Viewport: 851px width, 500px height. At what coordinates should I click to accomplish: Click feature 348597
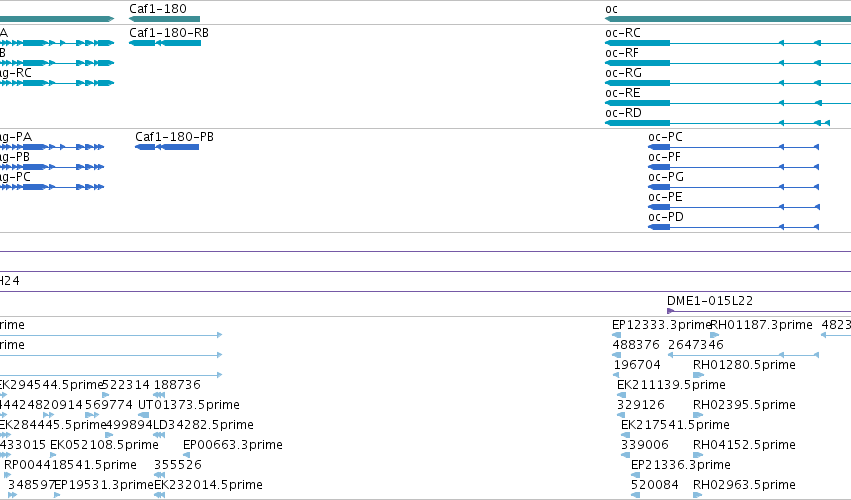pos(31,485)
